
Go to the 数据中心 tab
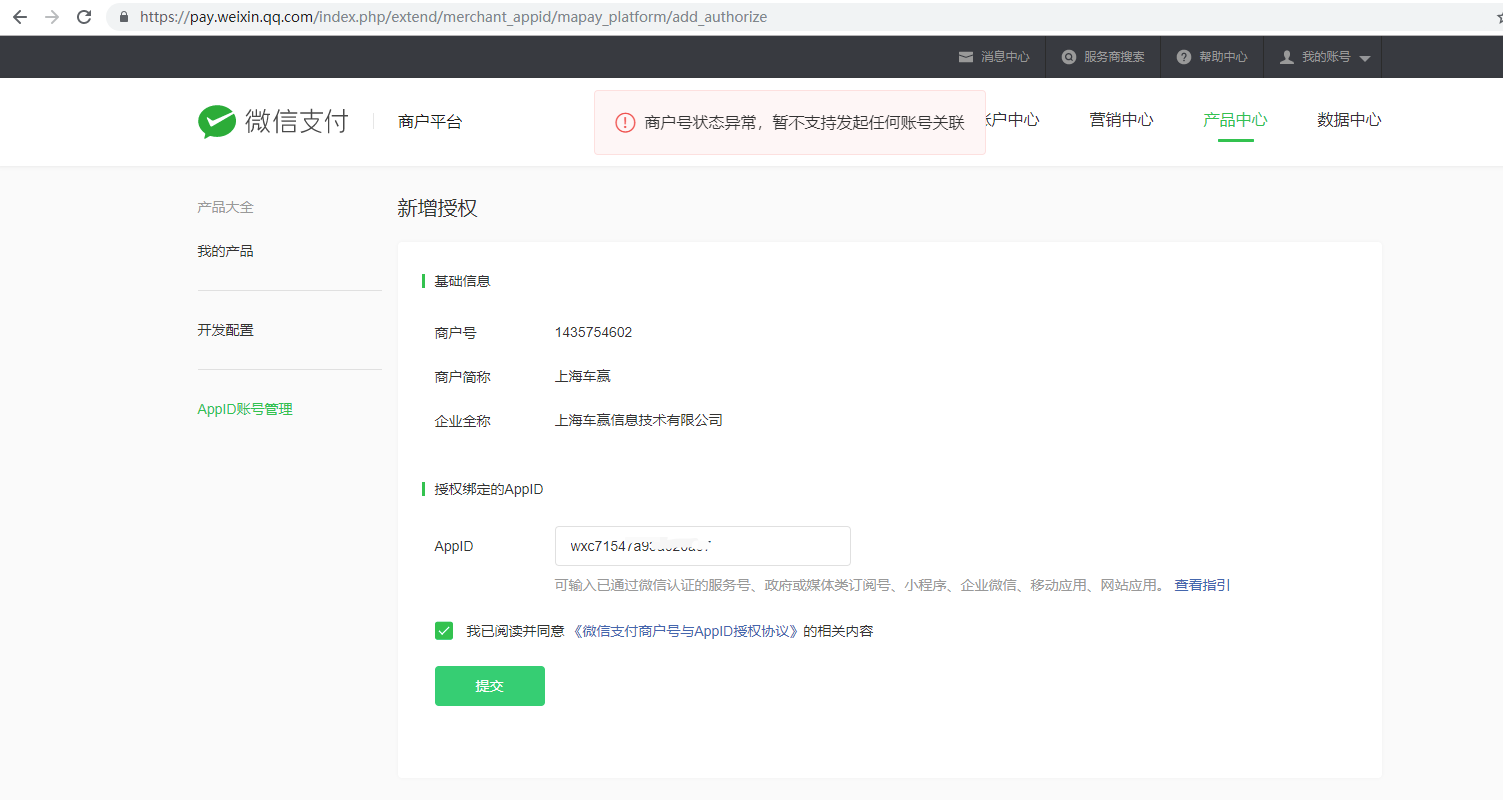[1349, 120]
